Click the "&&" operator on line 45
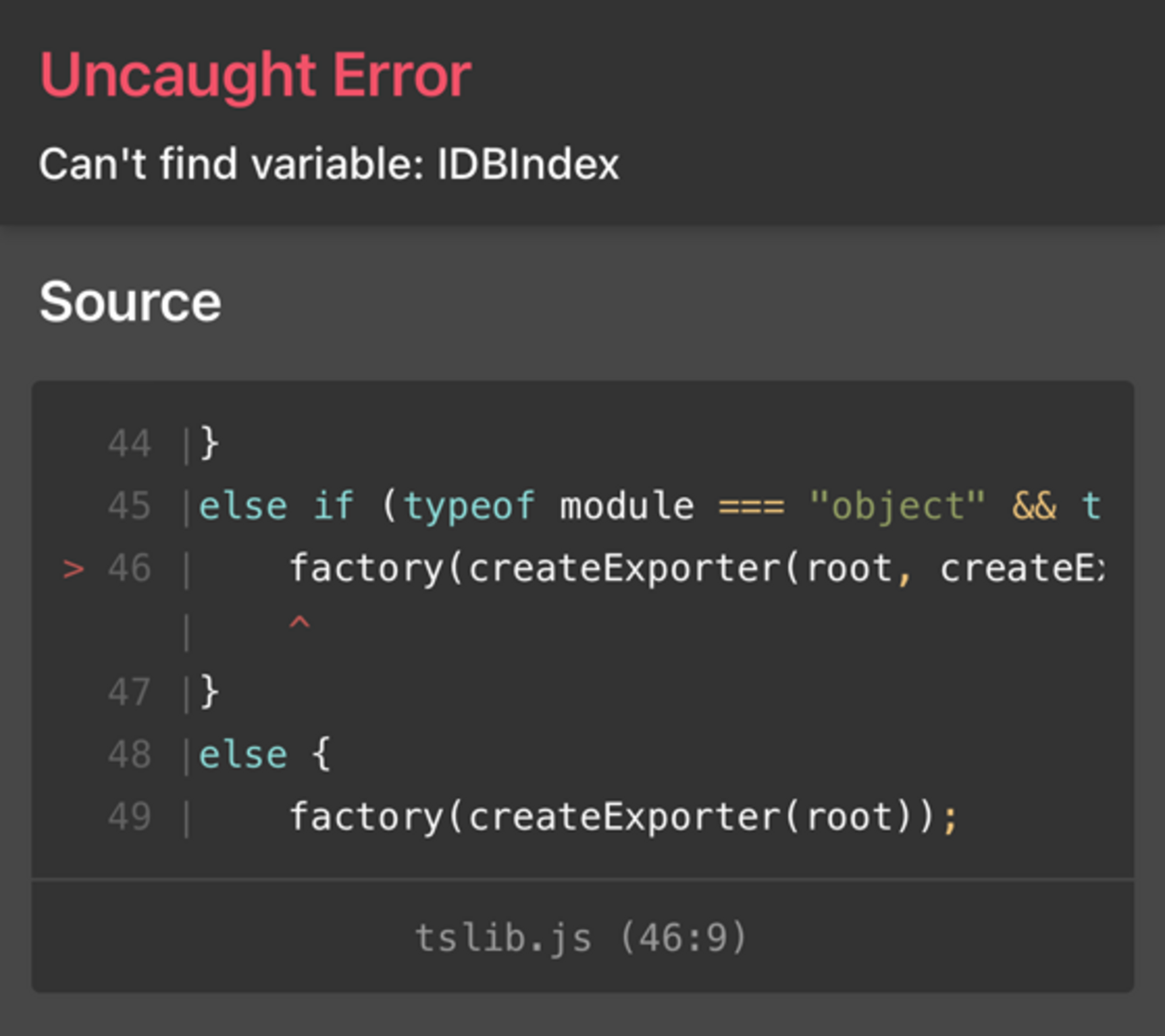Screen dimensions: 1165x1036 pyautogui.click(x=1034, y=506)
